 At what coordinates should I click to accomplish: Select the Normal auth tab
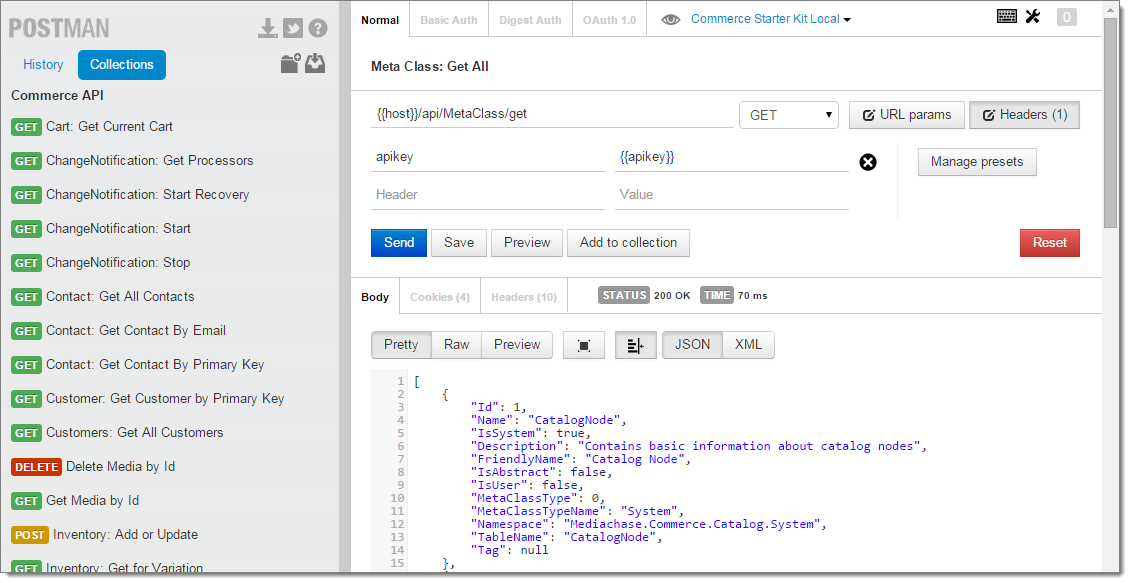[380, 20]
